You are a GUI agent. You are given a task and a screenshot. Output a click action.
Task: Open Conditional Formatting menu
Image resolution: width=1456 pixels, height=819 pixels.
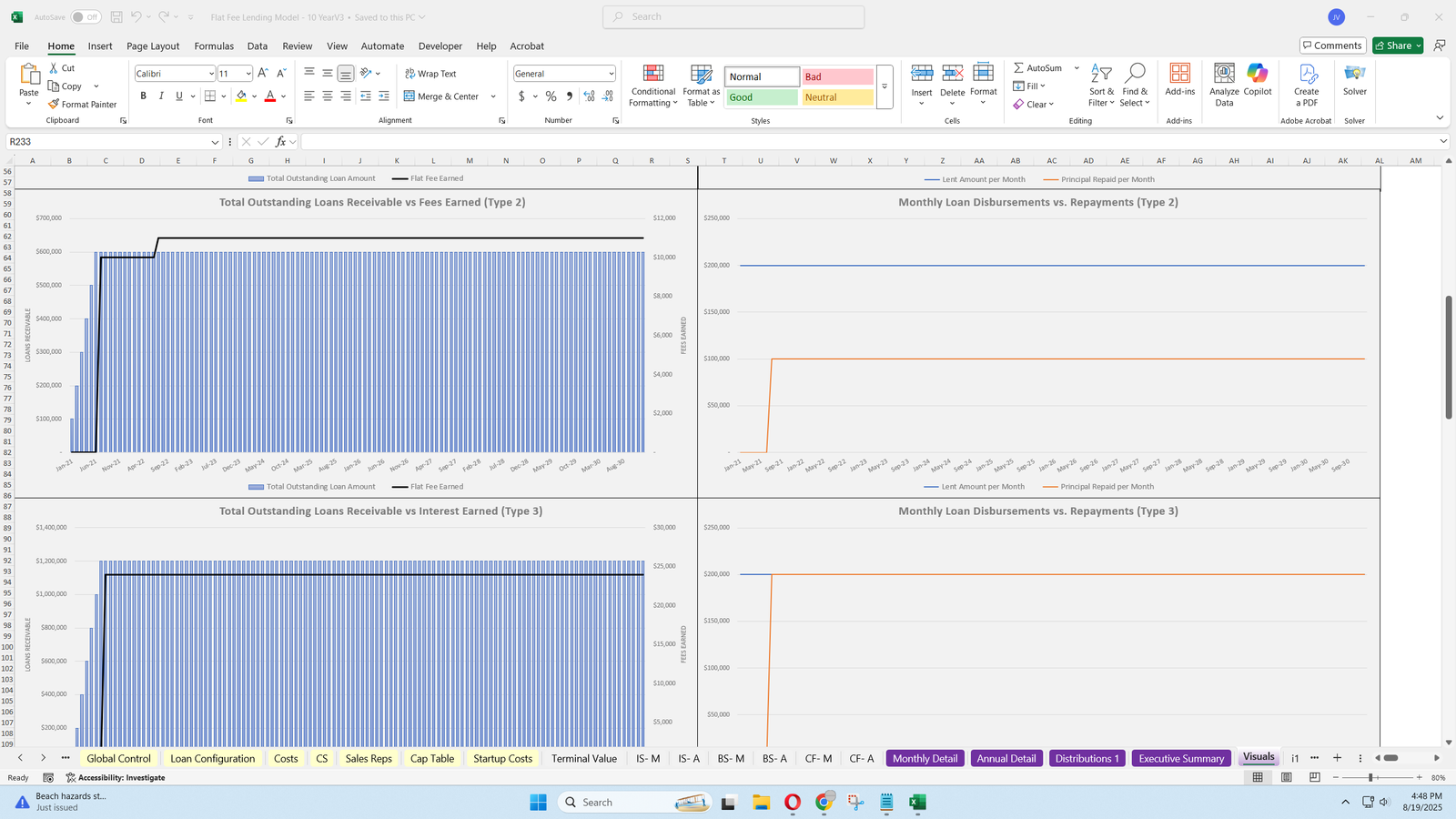(653, 85)
